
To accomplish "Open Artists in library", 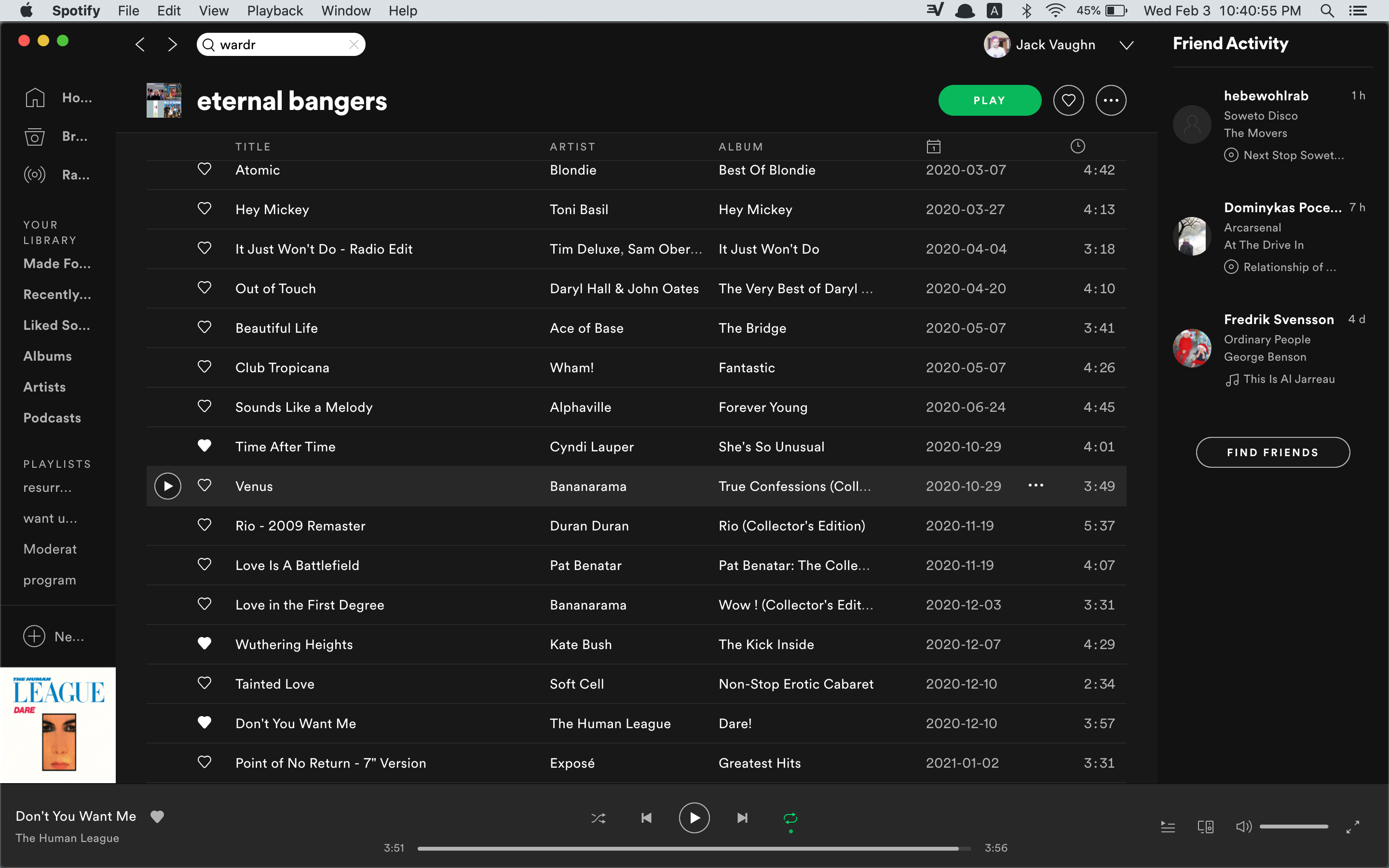I will tap(44, 387).
